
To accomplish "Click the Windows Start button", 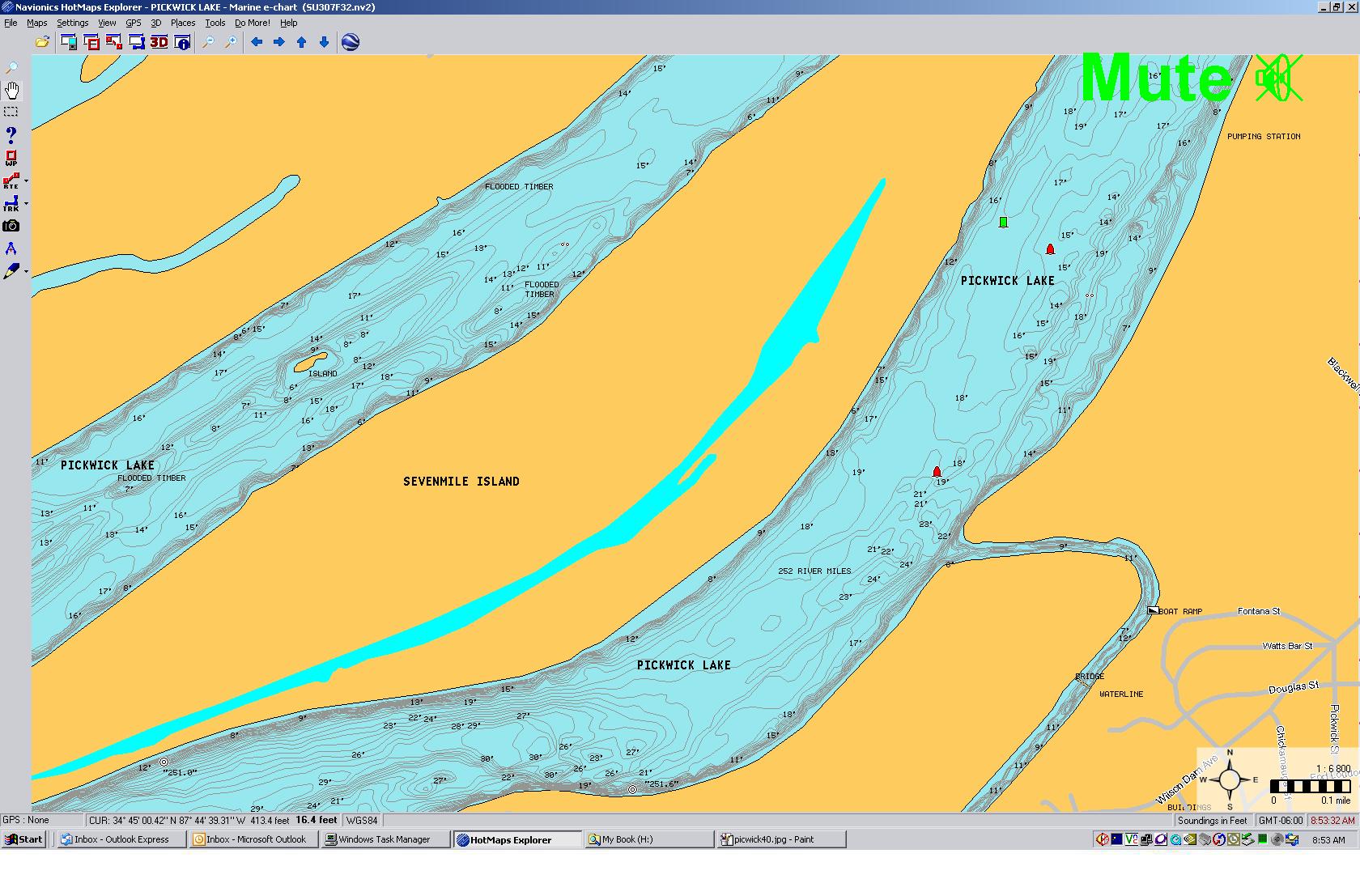I will click(23, 839).
